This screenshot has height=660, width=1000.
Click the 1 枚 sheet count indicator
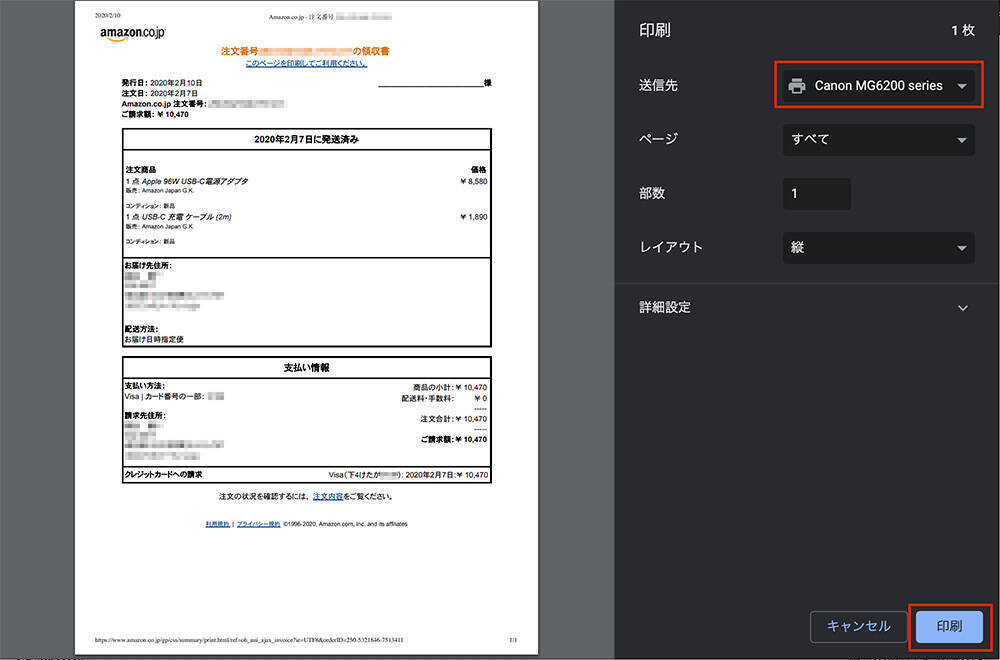click(x=962, y=31)
